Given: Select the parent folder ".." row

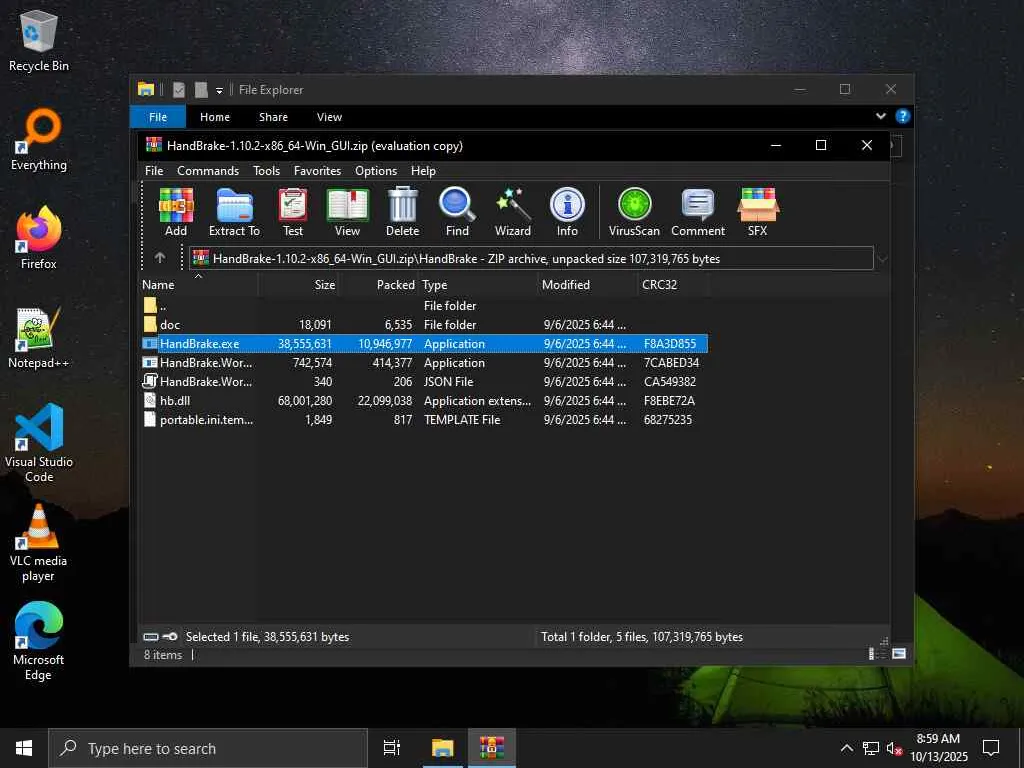Looking at the screenshot, I should pos(424,306).
